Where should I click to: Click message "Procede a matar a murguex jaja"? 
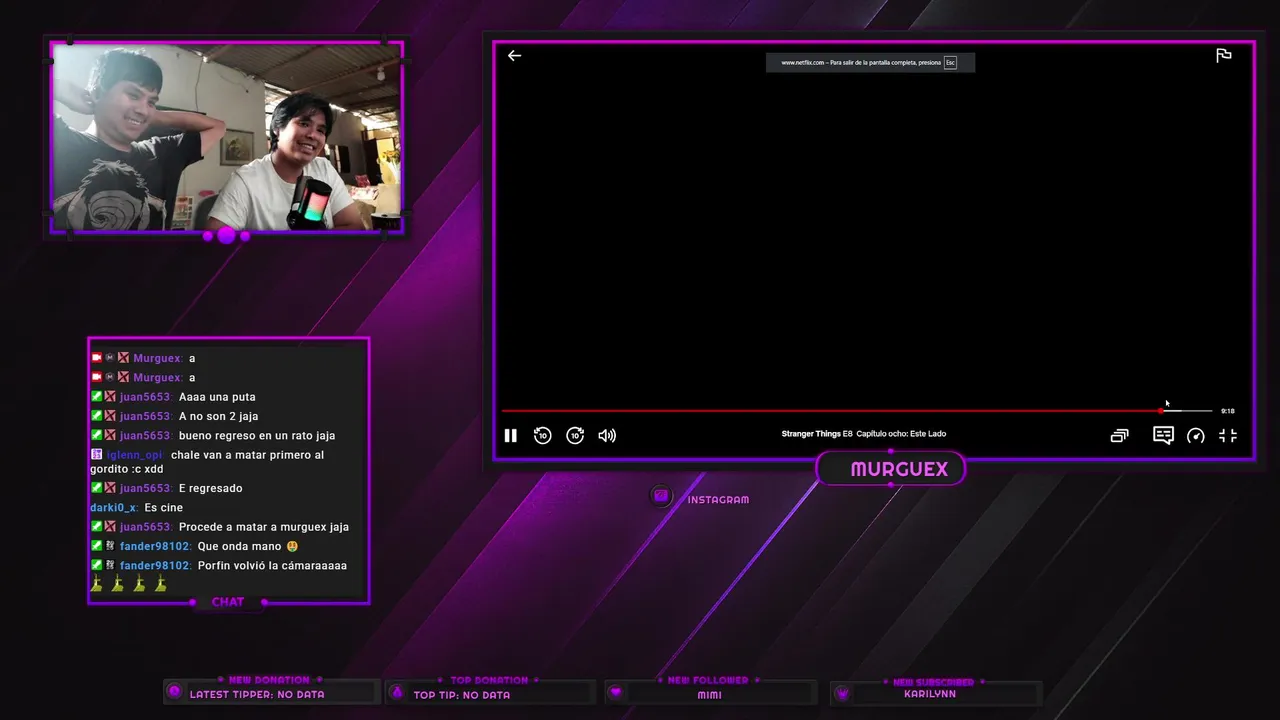click(x=264, y=527)
